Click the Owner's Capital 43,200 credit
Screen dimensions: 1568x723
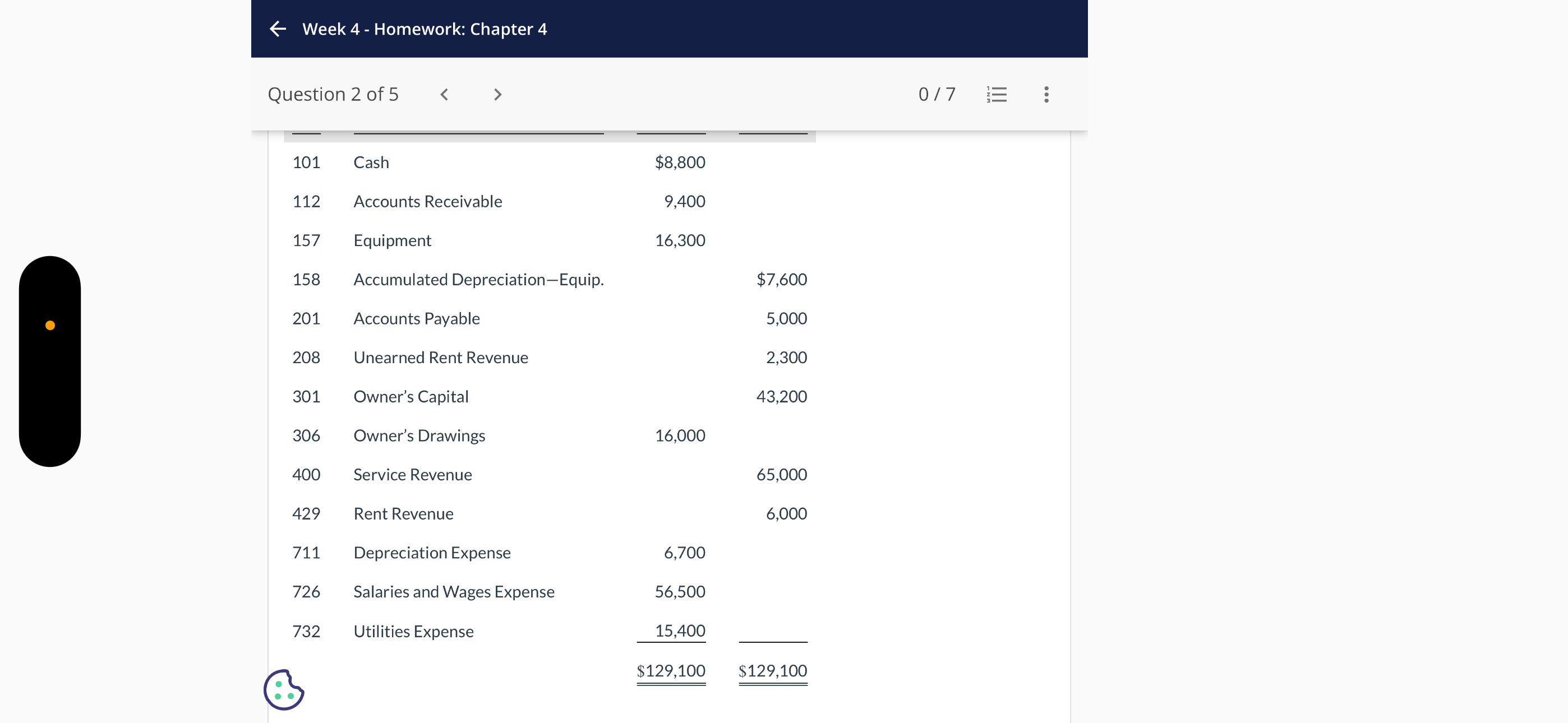tap(781, 397)
